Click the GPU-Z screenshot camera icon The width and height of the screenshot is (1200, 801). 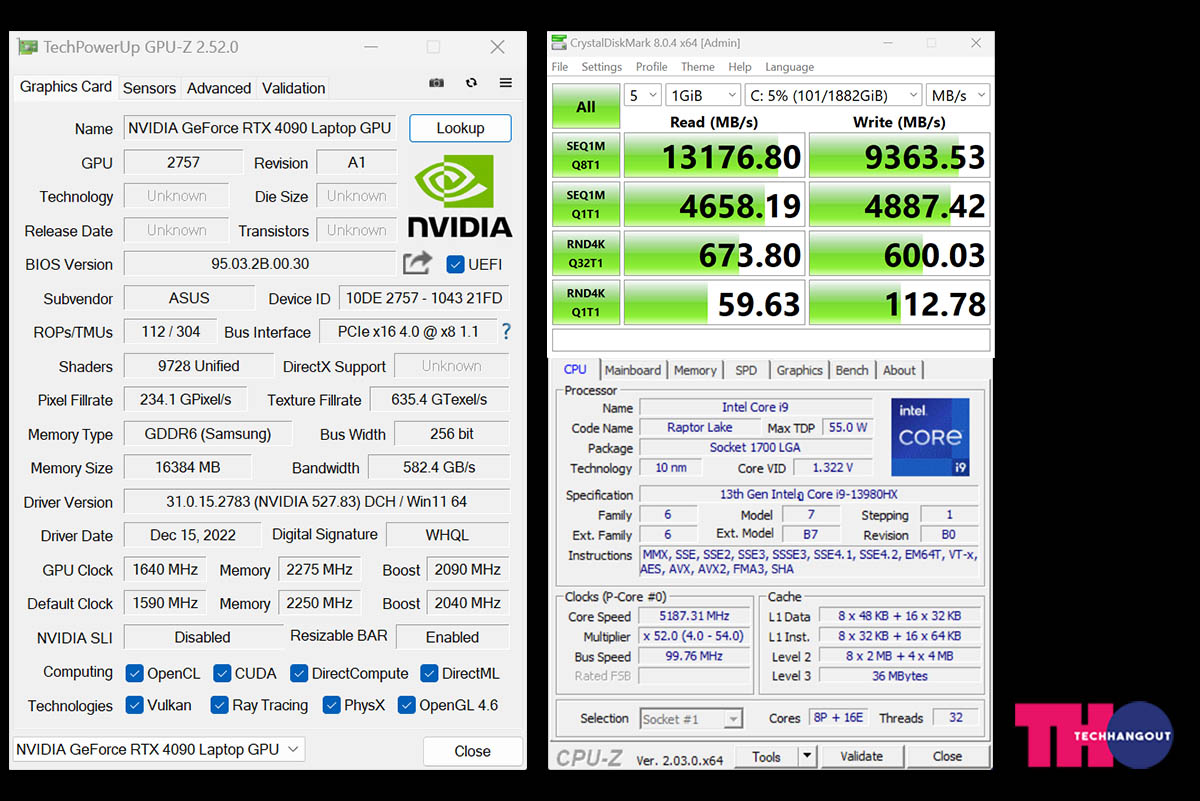436,83
